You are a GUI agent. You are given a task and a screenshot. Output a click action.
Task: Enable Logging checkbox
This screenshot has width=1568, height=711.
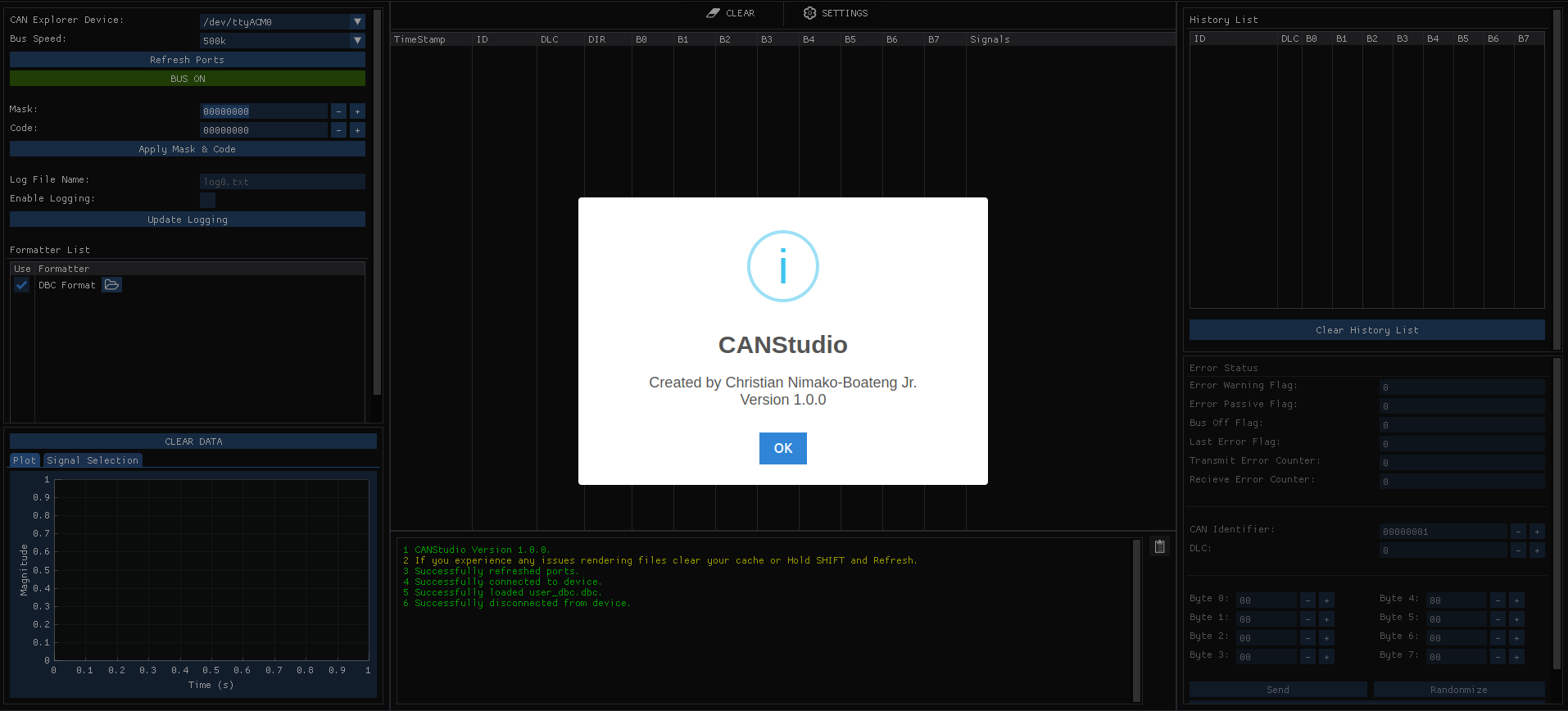tap(208, 200)
